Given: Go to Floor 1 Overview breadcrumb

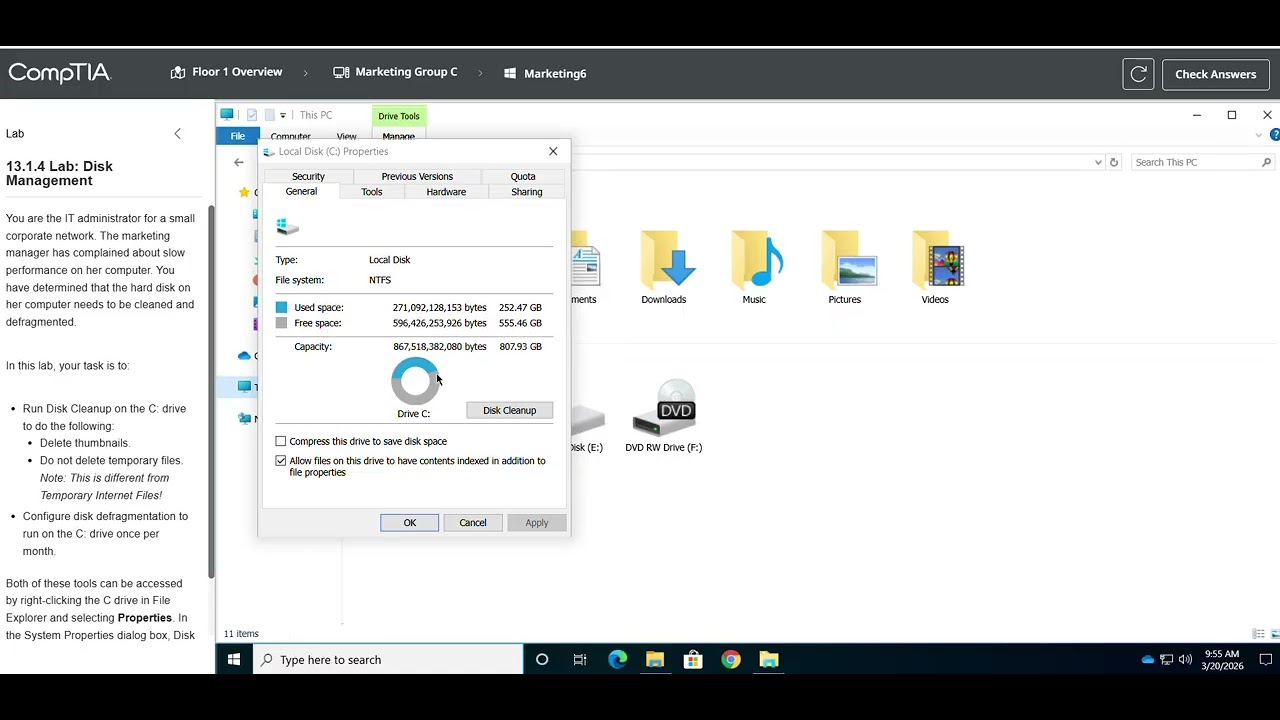Looking at the screenshot, I should (226, 72).
